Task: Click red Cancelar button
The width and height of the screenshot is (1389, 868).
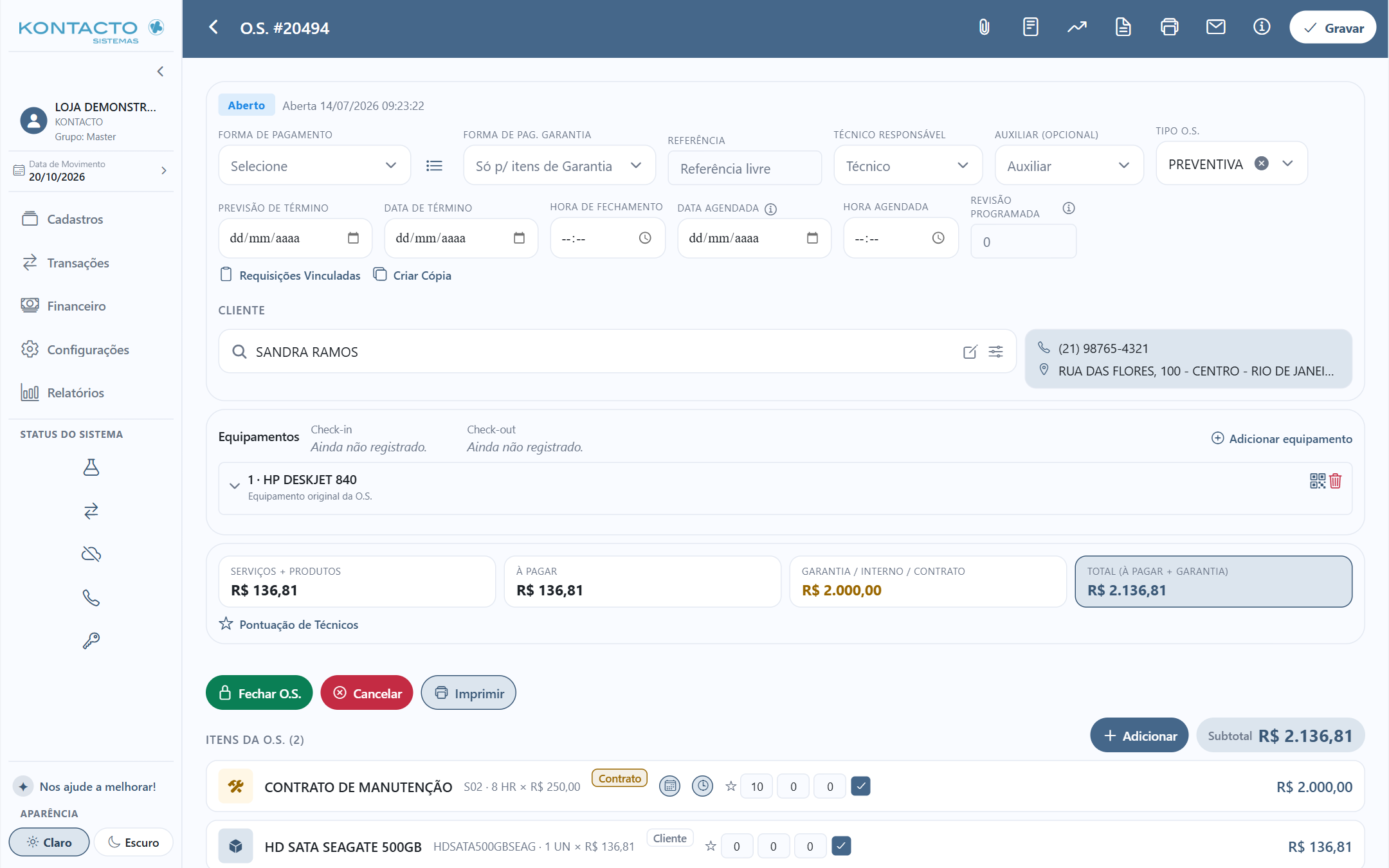Action: pos(367,693)
